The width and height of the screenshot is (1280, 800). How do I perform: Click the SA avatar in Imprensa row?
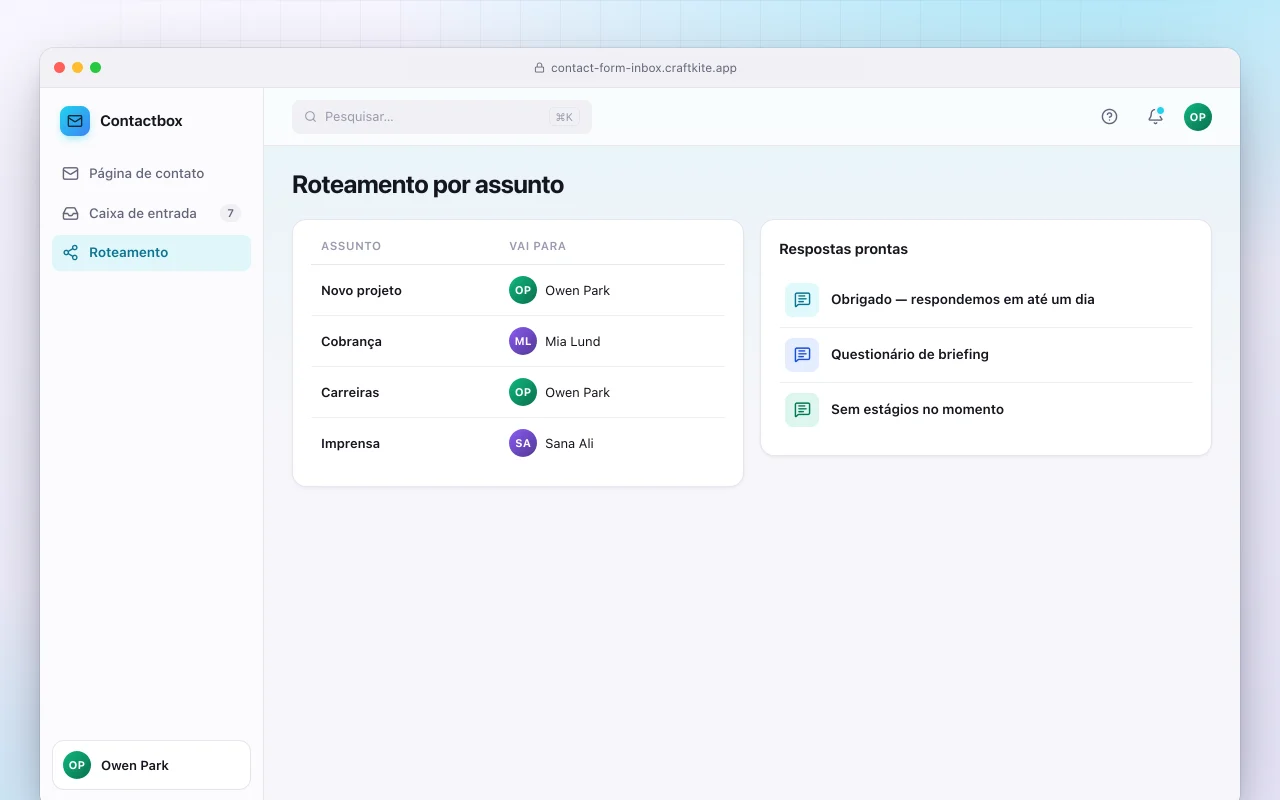(x=523, y=443)
